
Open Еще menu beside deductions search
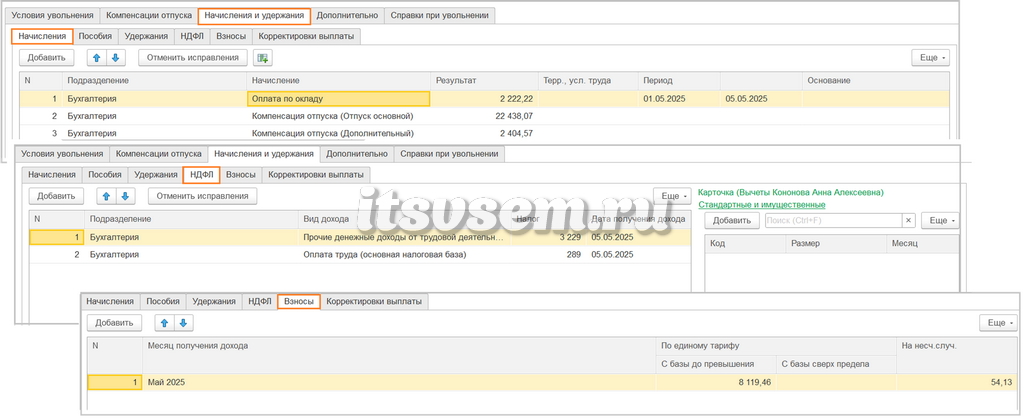tap(940, 221)
